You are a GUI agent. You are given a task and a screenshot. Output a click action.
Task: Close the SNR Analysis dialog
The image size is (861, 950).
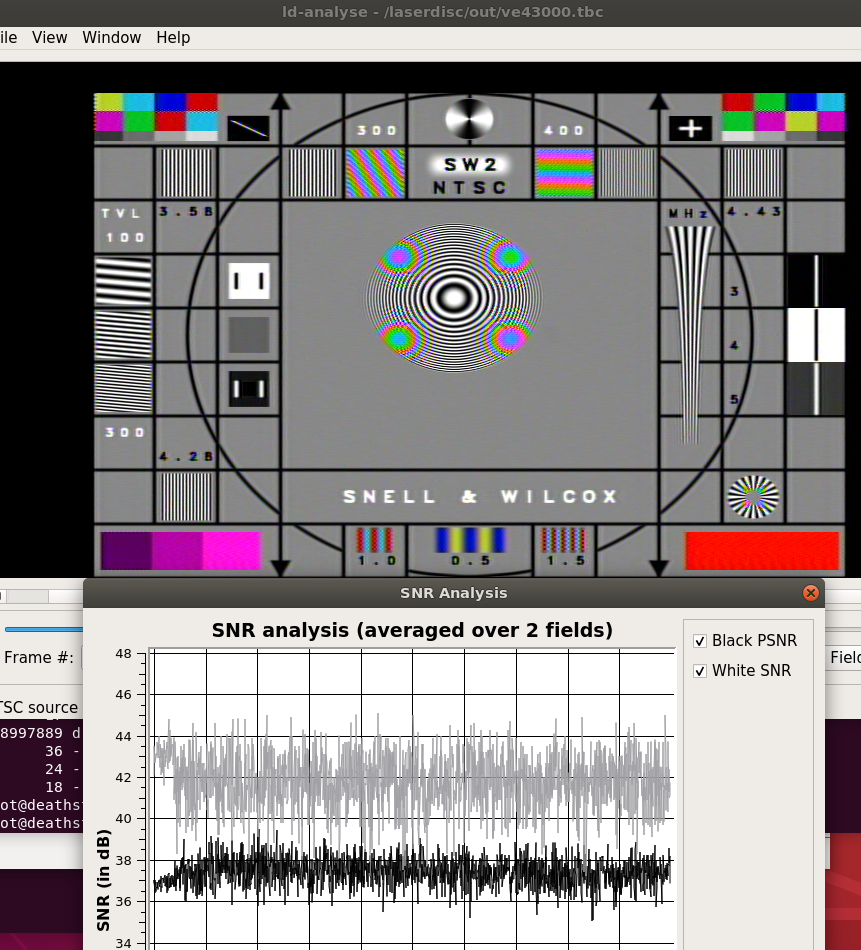click(811, 593)
